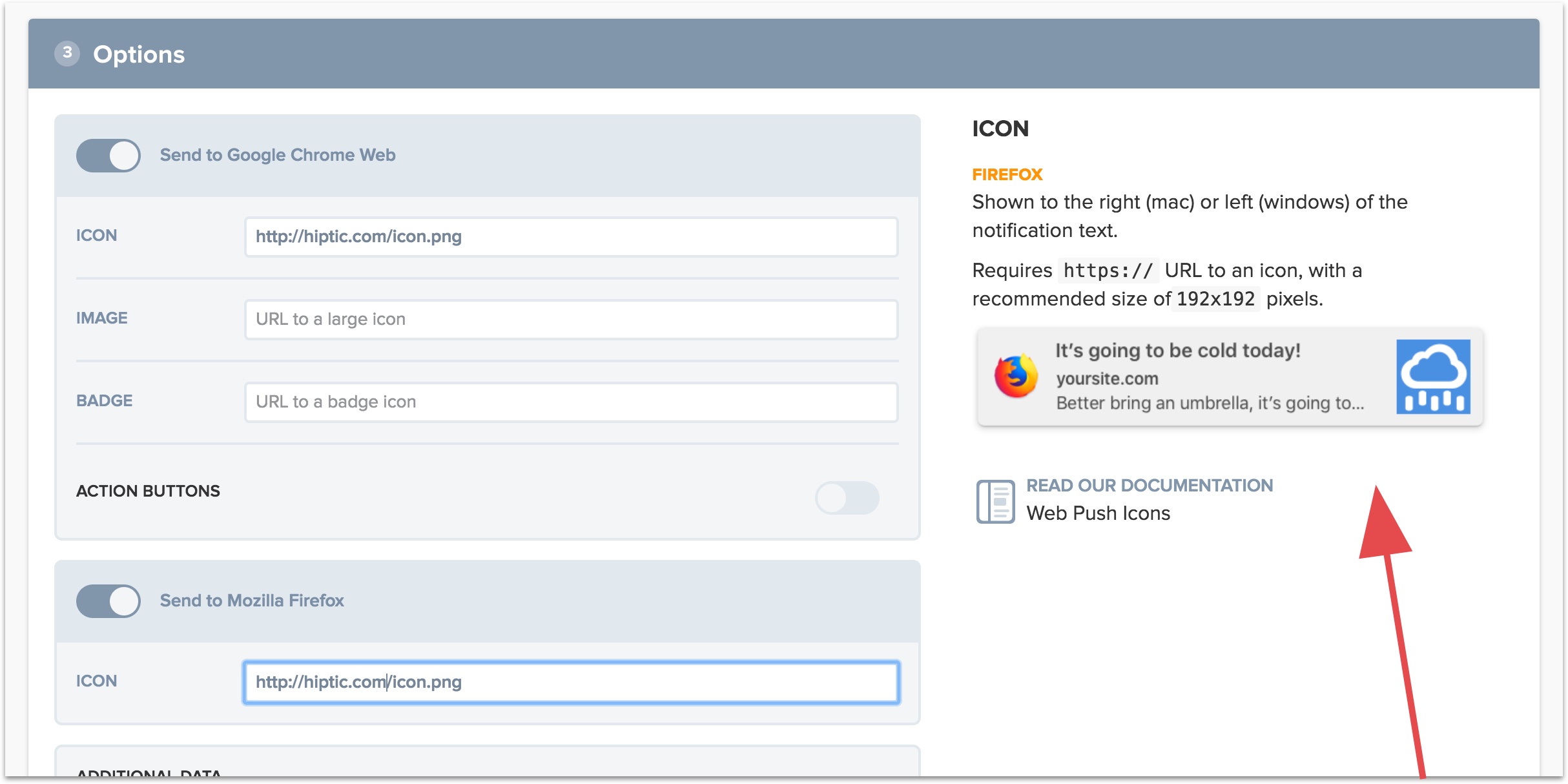Click the IMAGE large icon URL field

coord(572,320)
